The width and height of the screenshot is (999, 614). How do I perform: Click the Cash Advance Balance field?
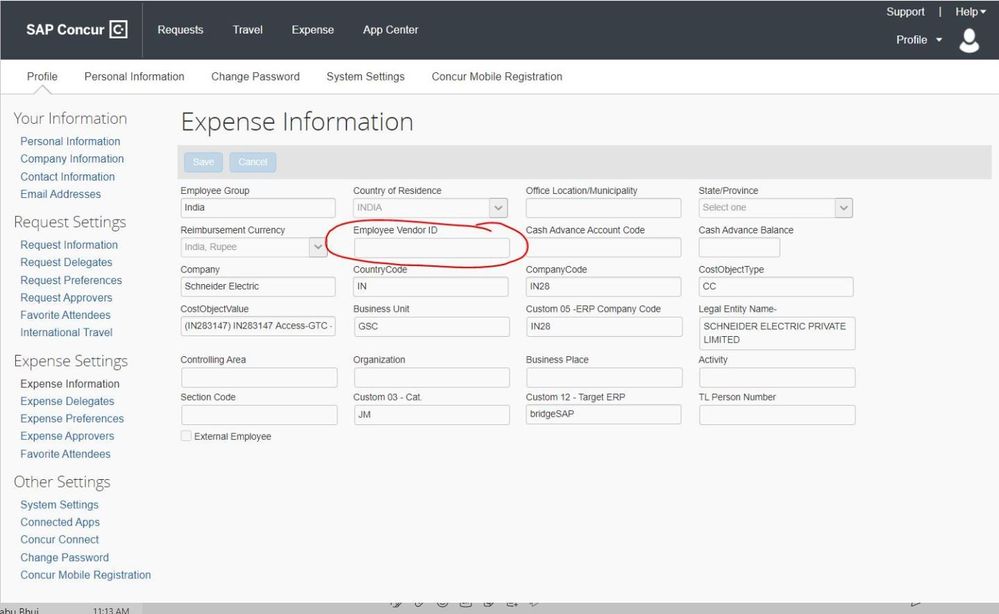pyautogui.click(x=739, y=247)
